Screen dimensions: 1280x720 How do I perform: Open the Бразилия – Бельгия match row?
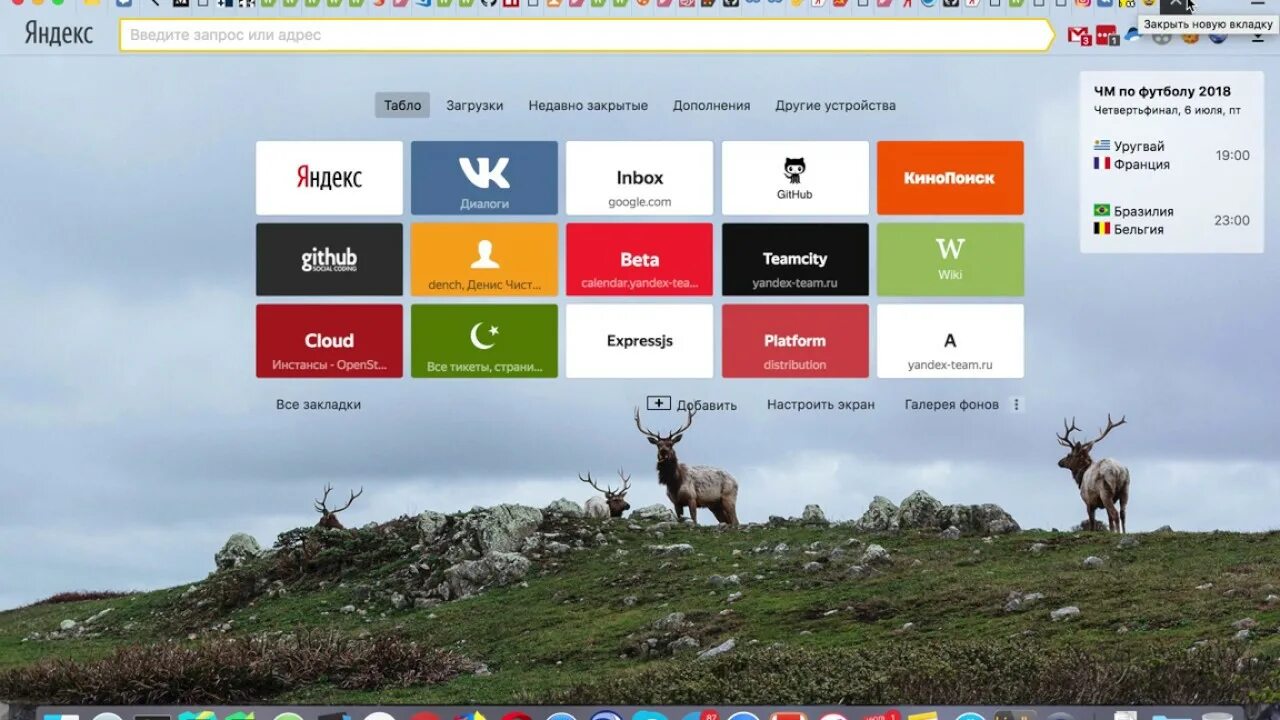pyautogui.click(x=1172, y=220)
